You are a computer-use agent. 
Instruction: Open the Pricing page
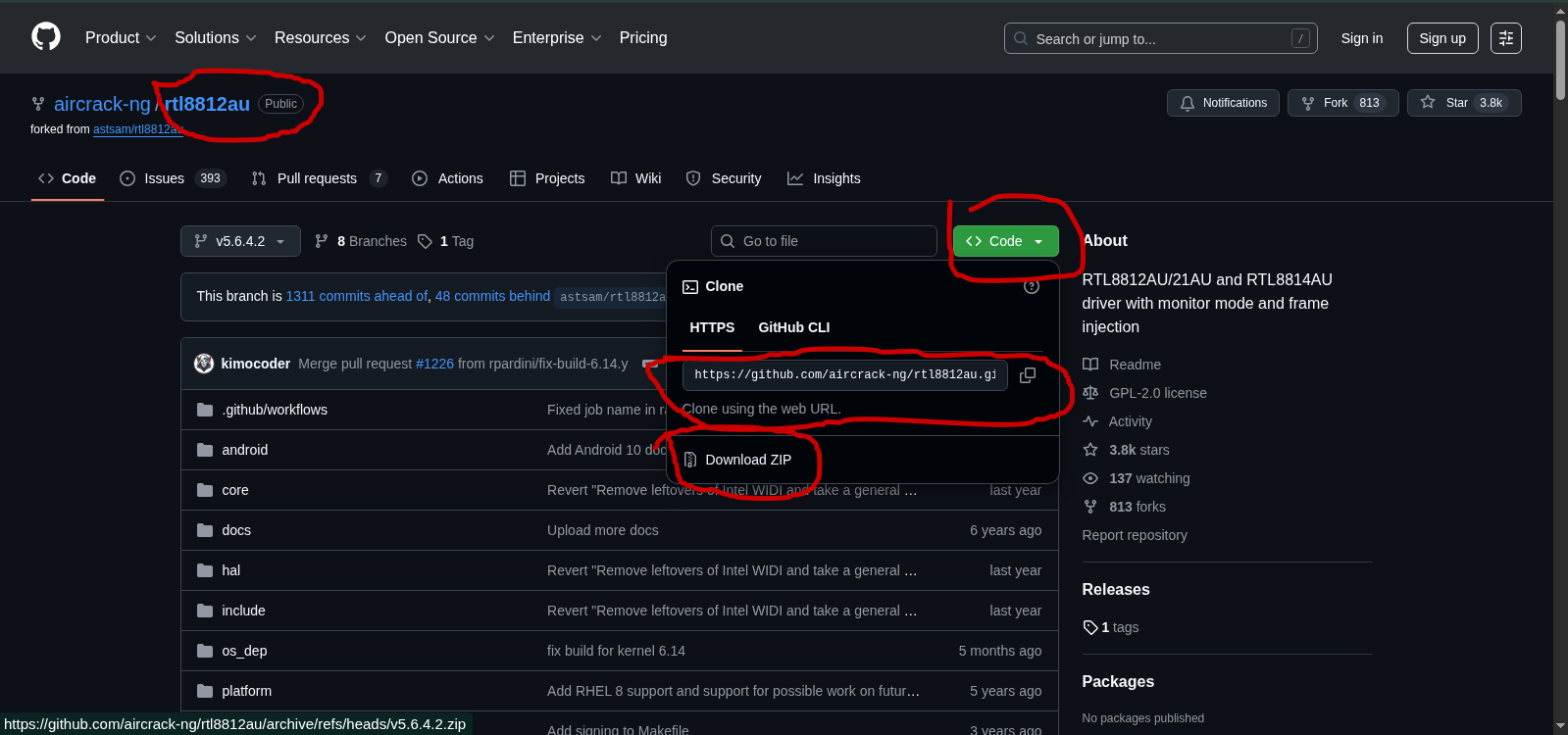pos(643,38)
